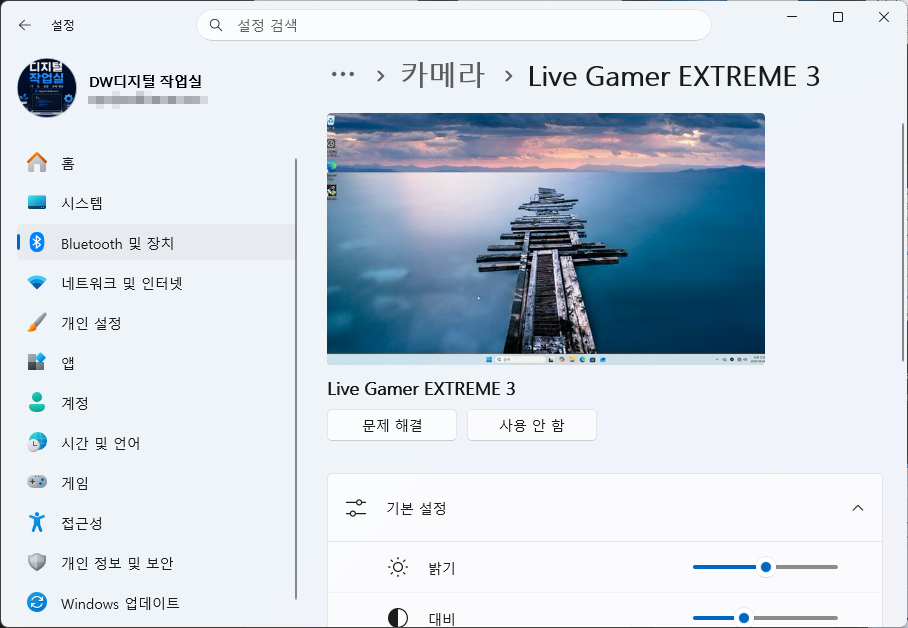The image size is (908, 628).
Task: Click the 사용 안 함 button
Action: pyautogui.click(x=532, y=425)
